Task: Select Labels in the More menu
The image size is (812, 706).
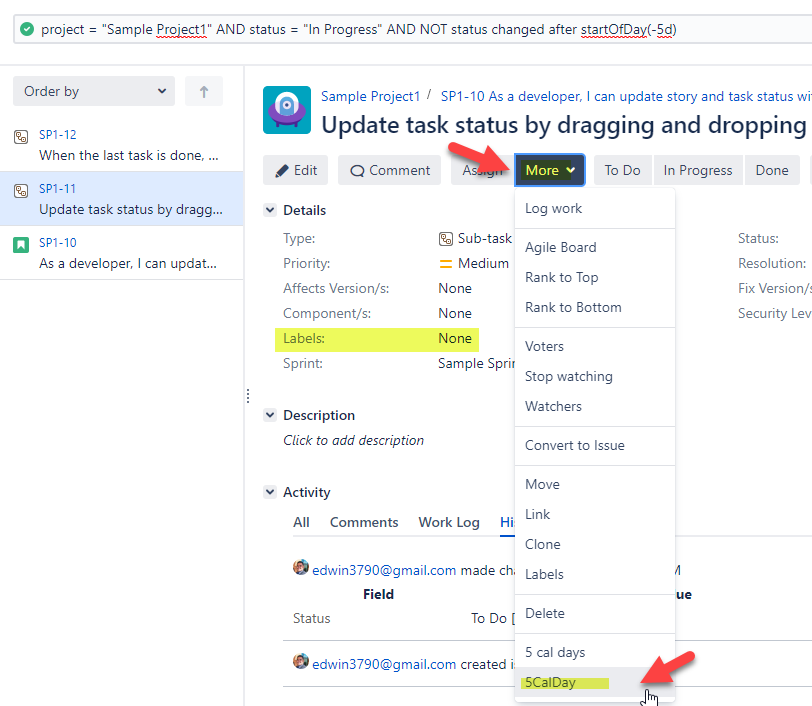Action: (594, 574)
